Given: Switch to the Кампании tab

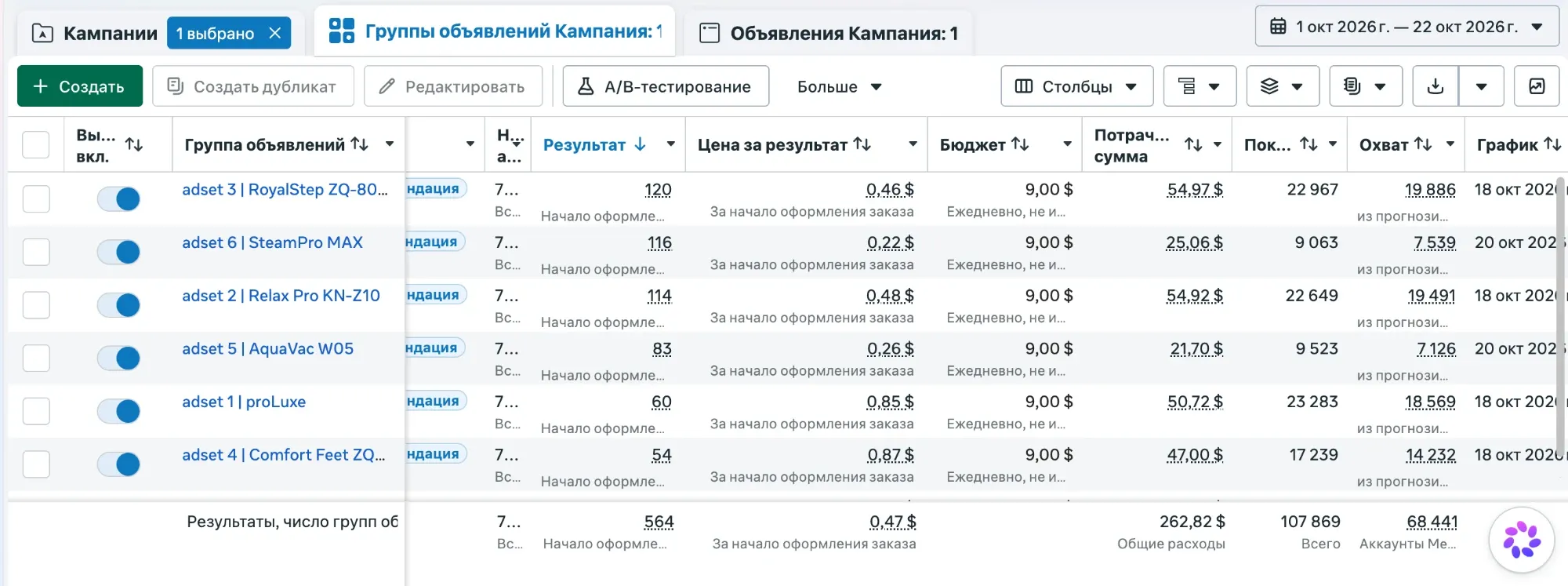Looking at the screenshot, I should click(x=95, y=33).
